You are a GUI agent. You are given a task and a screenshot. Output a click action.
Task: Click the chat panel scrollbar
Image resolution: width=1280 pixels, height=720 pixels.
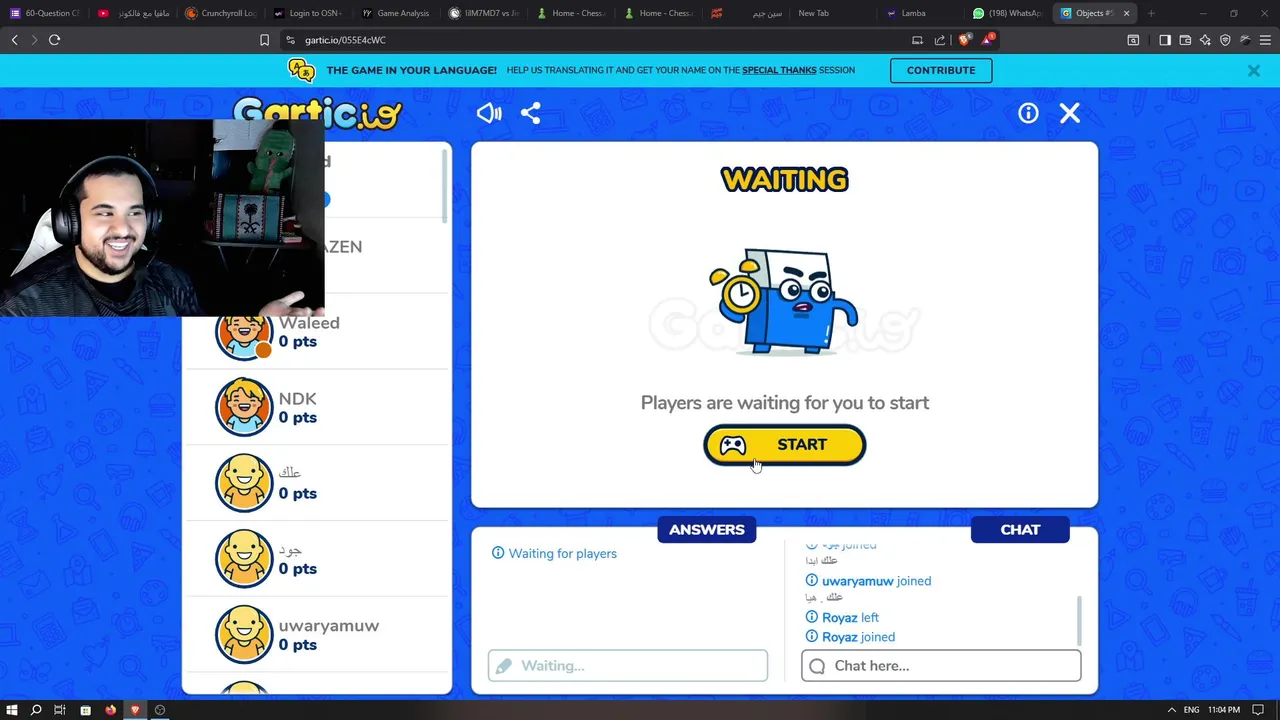click(x=1078, y=621)
